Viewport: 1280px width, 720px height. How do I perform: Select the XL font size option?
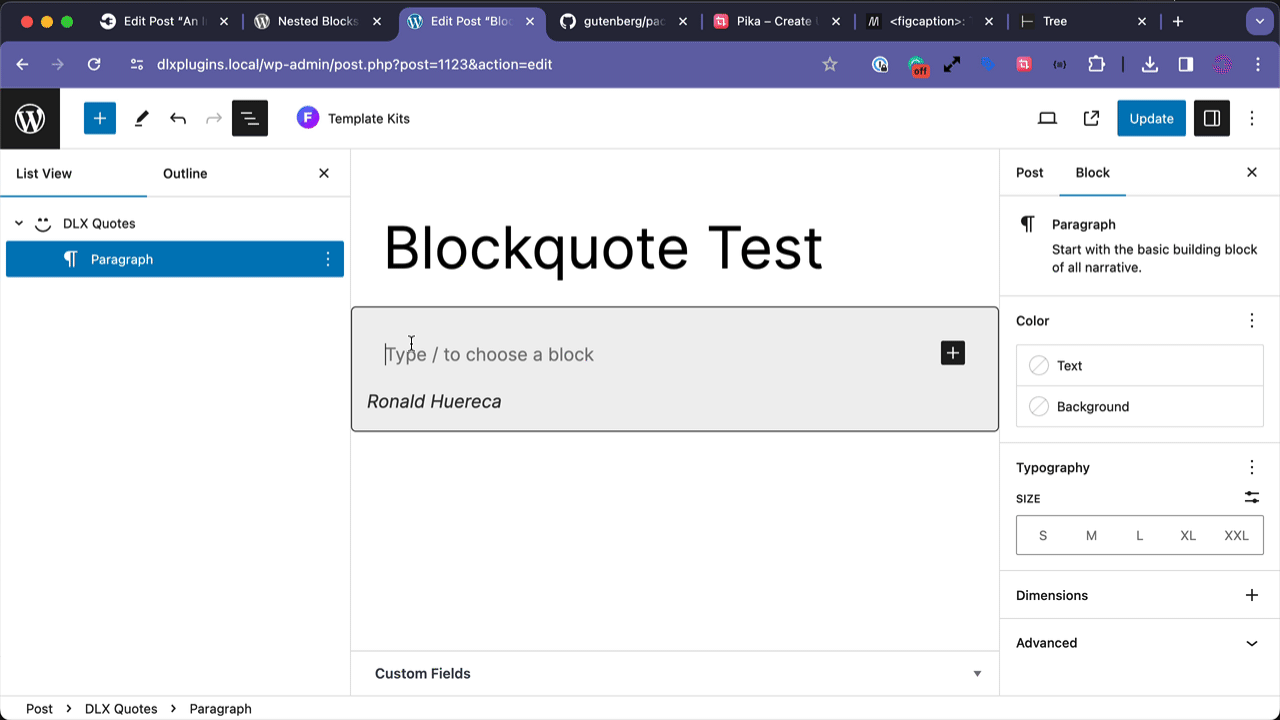[x=1188, y=535]
